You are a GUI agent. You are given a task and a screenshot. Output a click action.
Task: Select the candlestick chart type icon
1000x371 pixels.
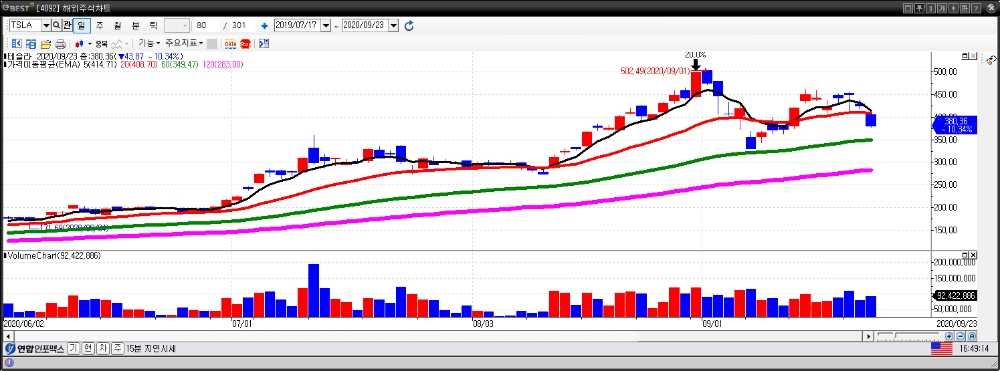click(80, 43)
